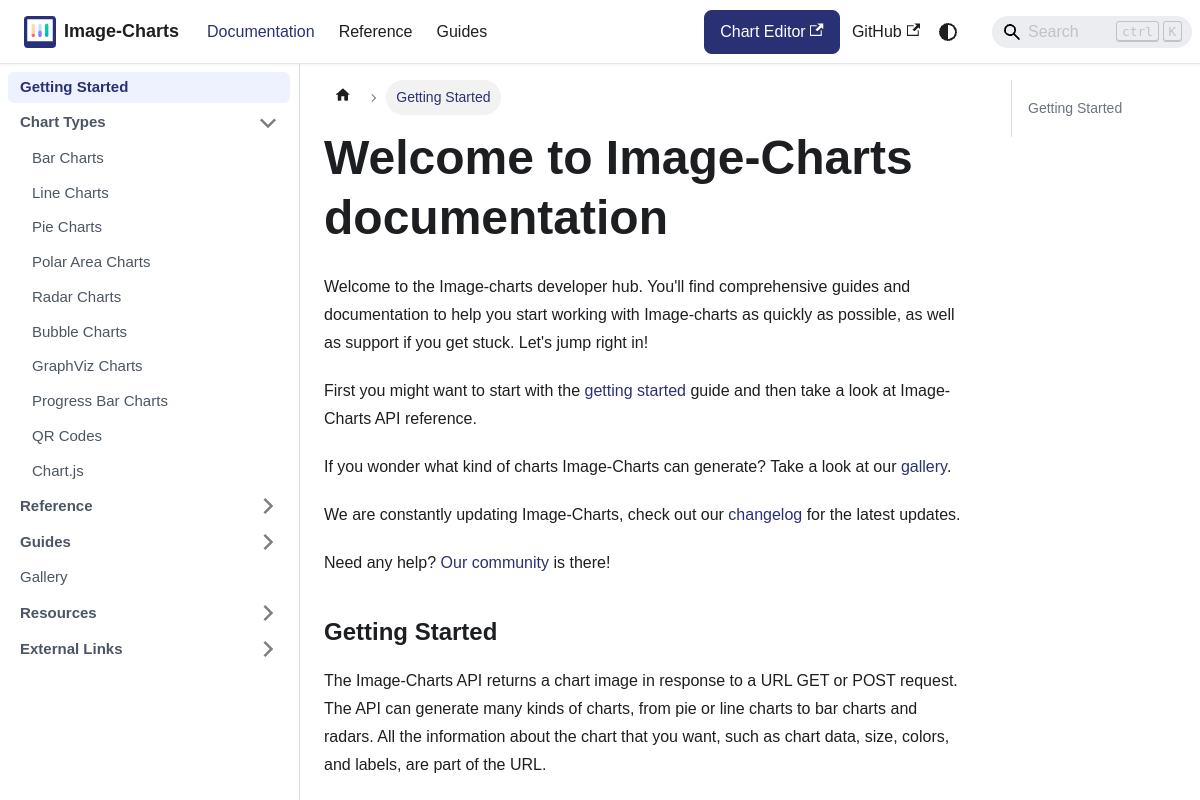Open the Documentation navbar item

click(261, 32)
